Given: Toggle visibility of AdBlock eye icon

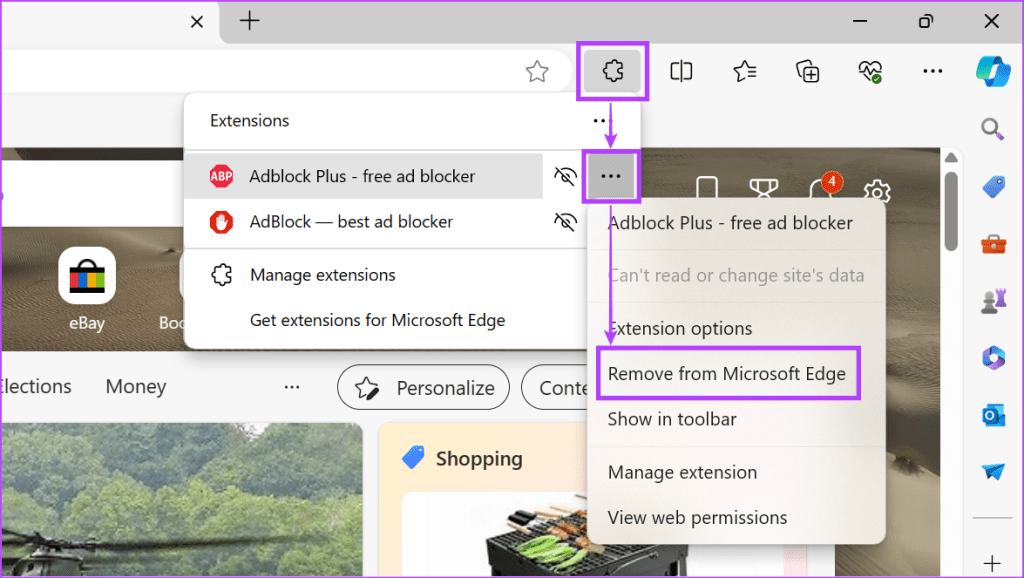Looking at the screenshot, I should (565, 222).
